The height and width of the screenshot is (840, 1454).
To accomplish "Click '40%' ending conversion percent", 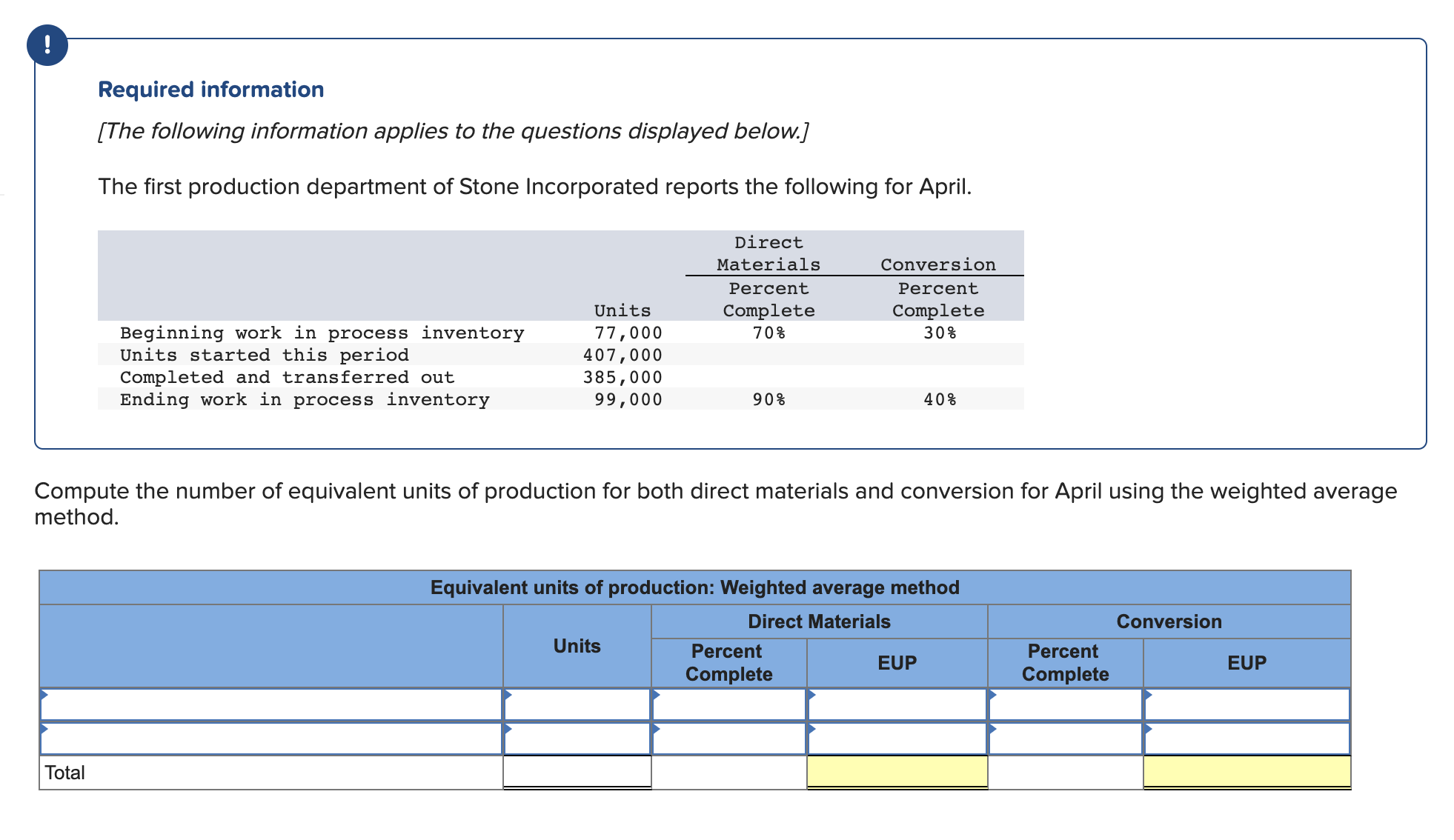I will 940,399.
